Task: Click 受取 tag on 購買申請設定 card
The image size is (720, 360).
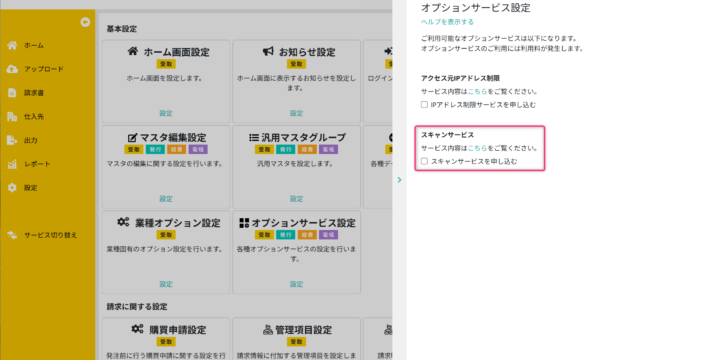Action: coord(166,342)
